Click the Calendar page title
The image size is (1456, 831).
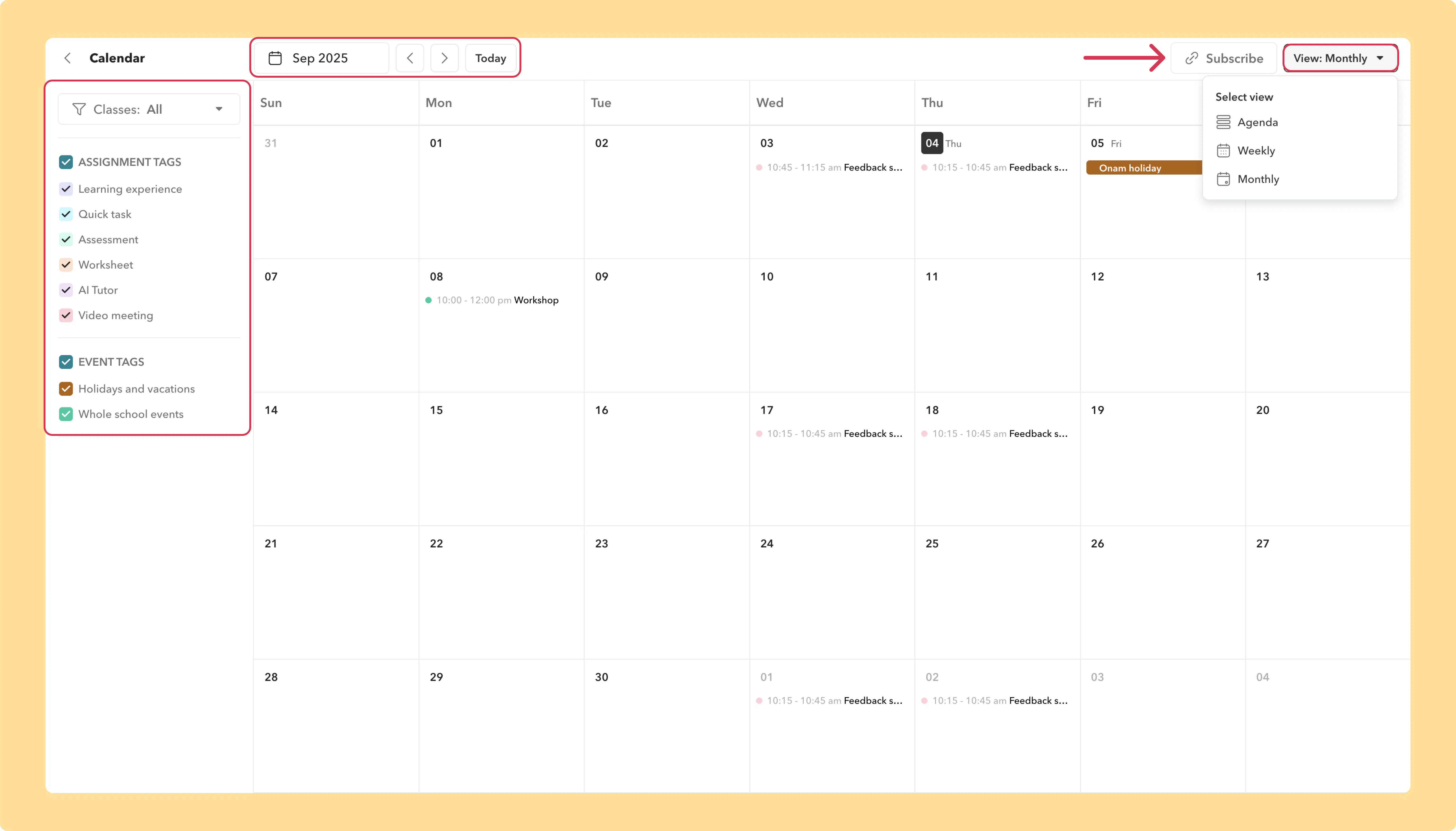[x=117, y=58]
